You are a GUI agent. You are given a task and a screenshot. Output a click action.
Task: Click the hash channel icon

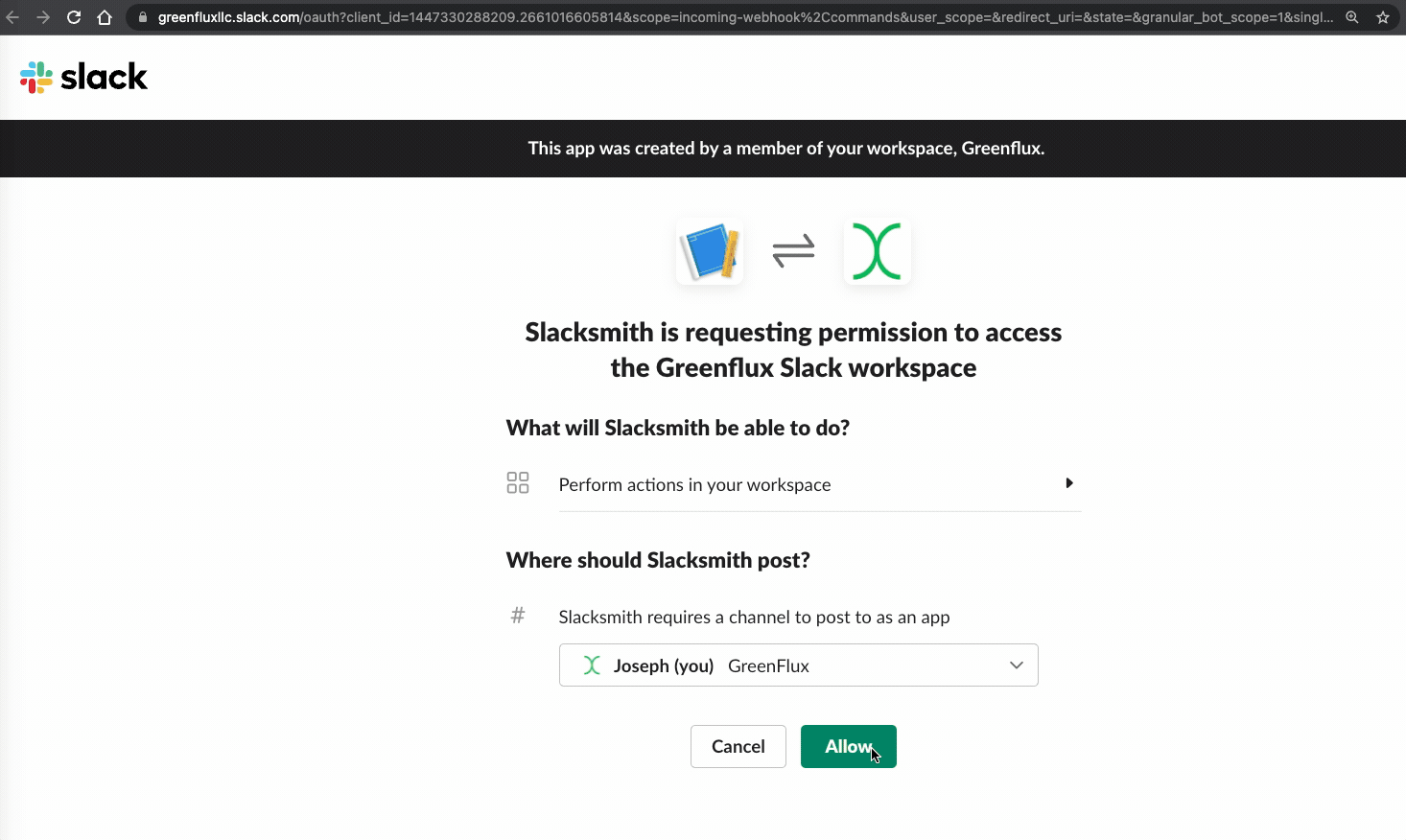point(518,616)
